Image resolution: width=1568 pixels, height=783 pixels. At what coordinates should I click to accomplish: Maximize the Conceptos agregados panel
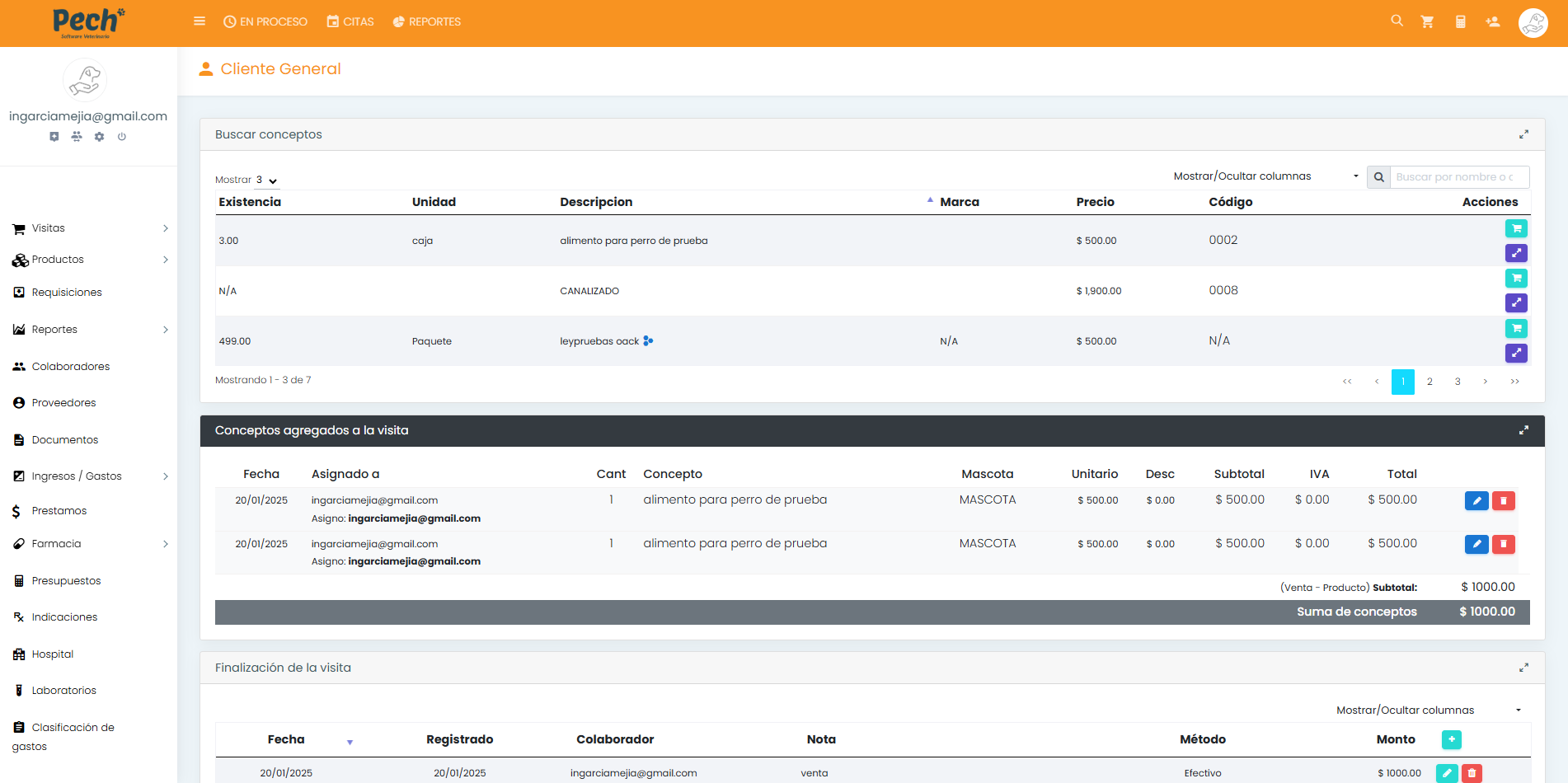[x=1523, y=430]
